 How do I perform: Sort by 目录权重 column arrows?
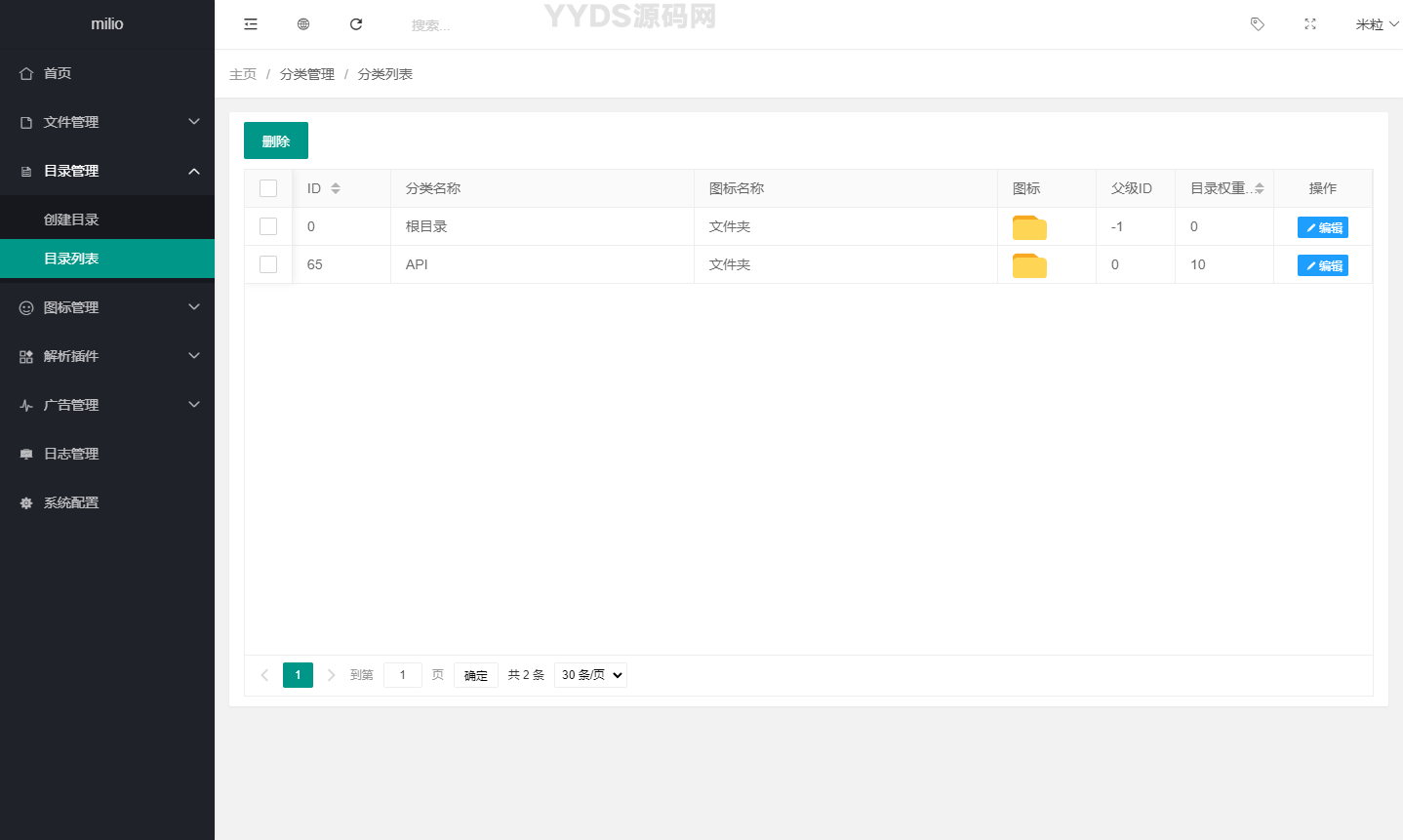pos(1260,188)
